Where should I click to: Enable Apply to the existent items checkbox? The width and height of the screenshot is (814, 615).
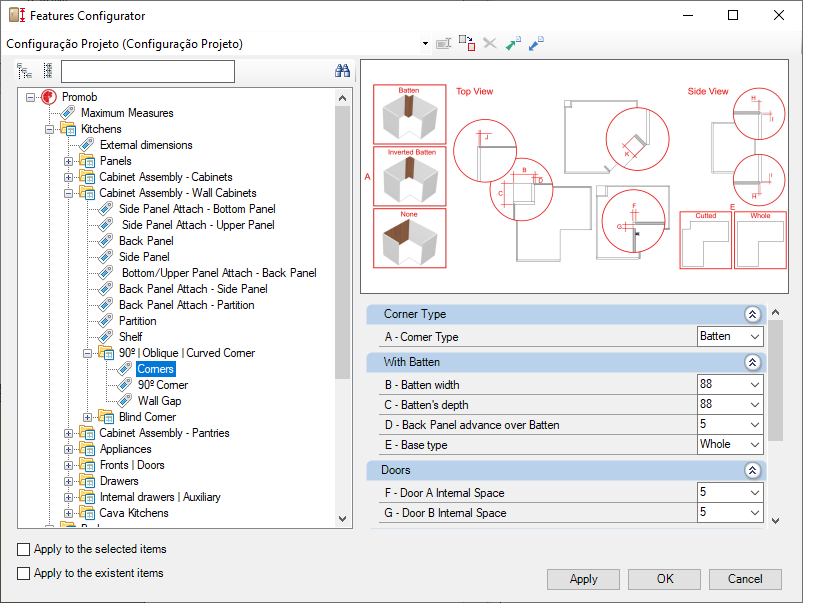click(23, 573)
